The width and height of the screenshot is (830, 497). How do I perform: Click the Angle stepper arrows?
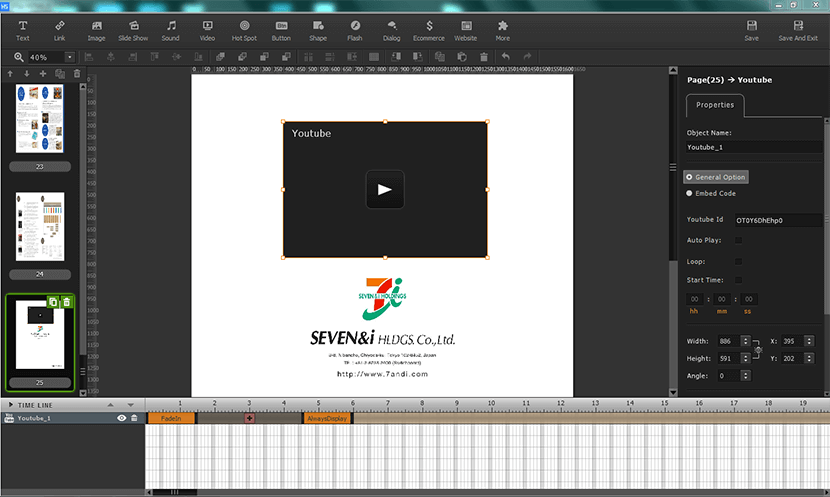pos(745,376)
